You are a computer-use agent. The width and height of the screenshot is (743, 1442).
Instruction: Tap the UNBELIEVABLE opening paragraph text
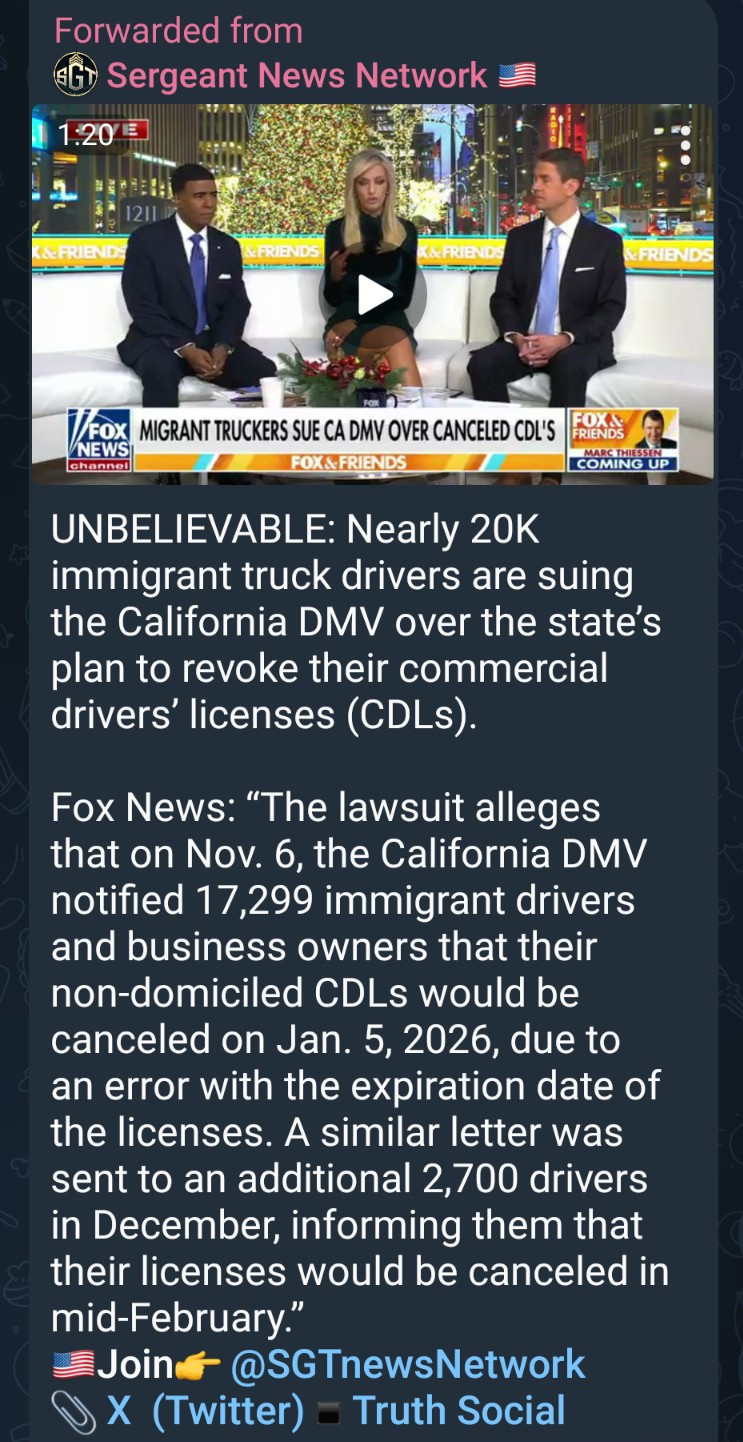[356, 623]
